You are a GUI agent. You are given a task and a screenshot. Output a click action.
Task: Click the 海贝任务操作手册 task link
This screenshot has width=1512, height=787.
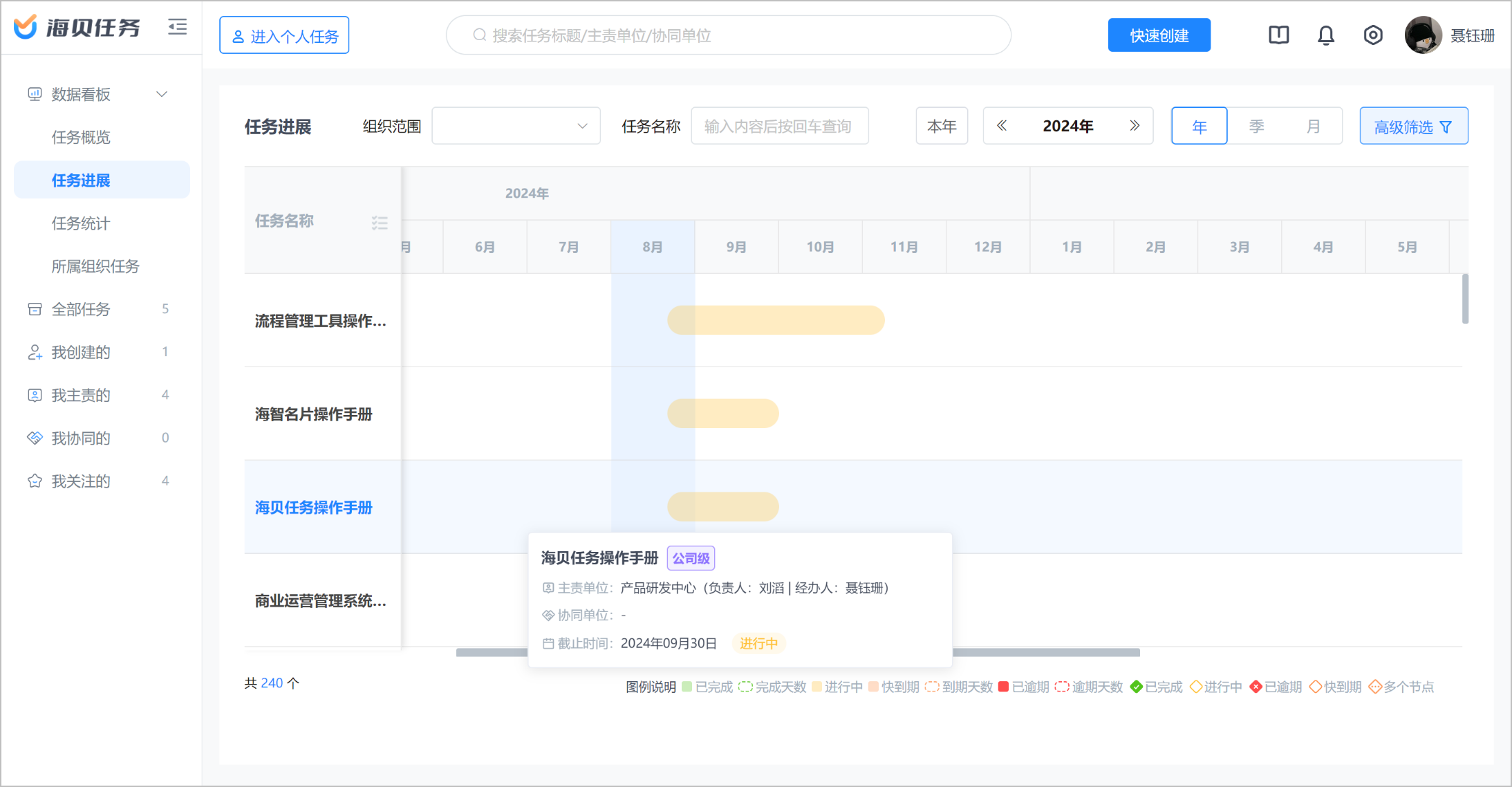coord(313,508)
